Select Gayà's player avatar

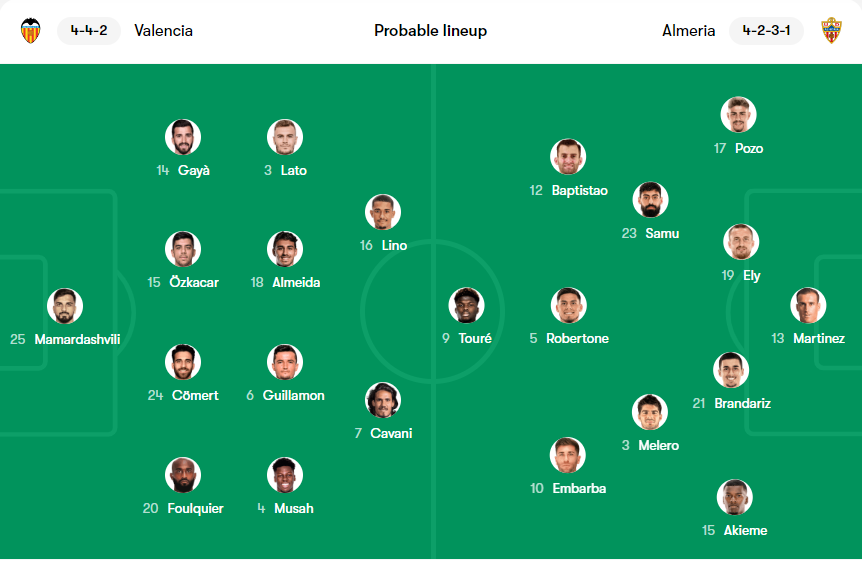183,137
